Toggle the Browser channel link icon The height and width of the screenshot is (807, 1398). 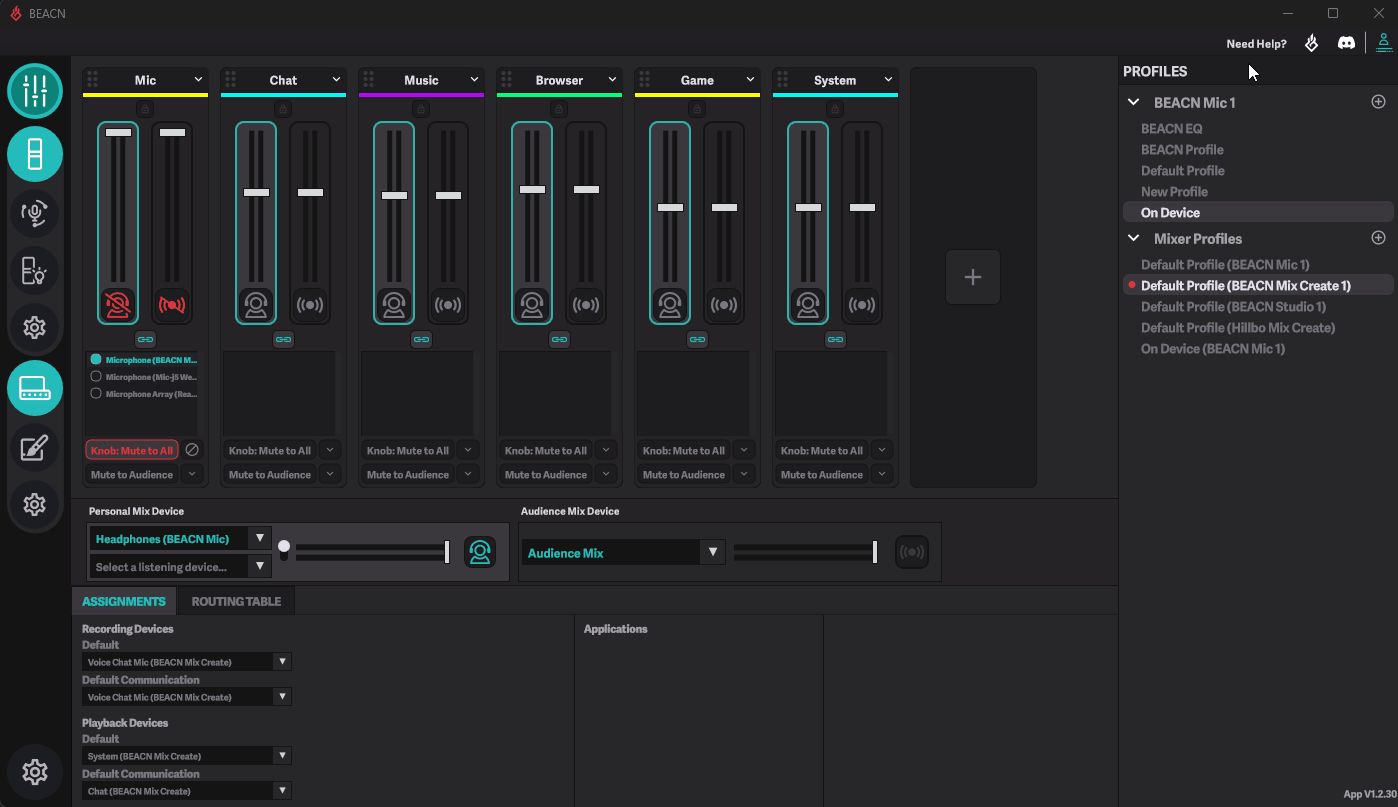(559, 340)
